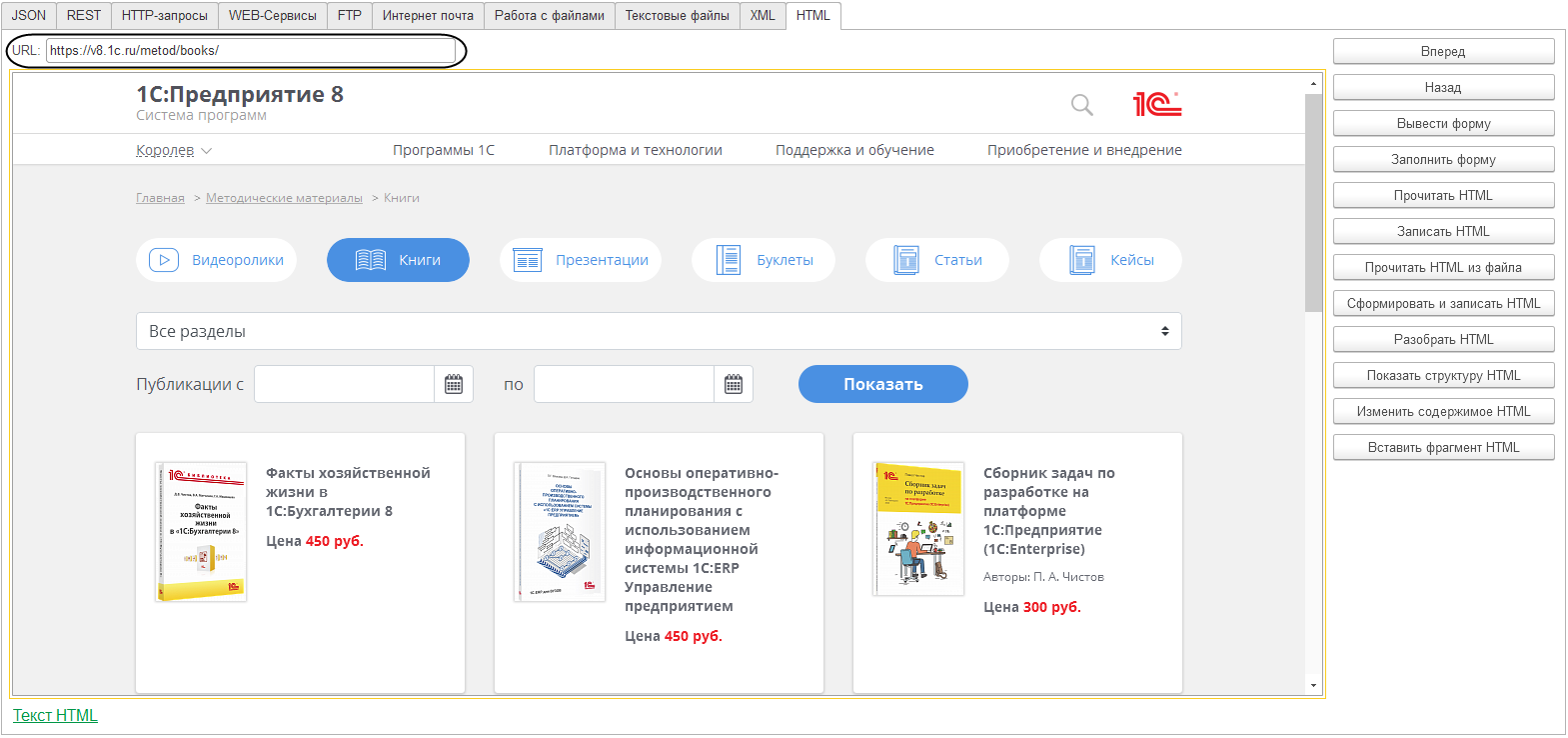
Task: Open the Презентации section
Action: pos(581,260)
